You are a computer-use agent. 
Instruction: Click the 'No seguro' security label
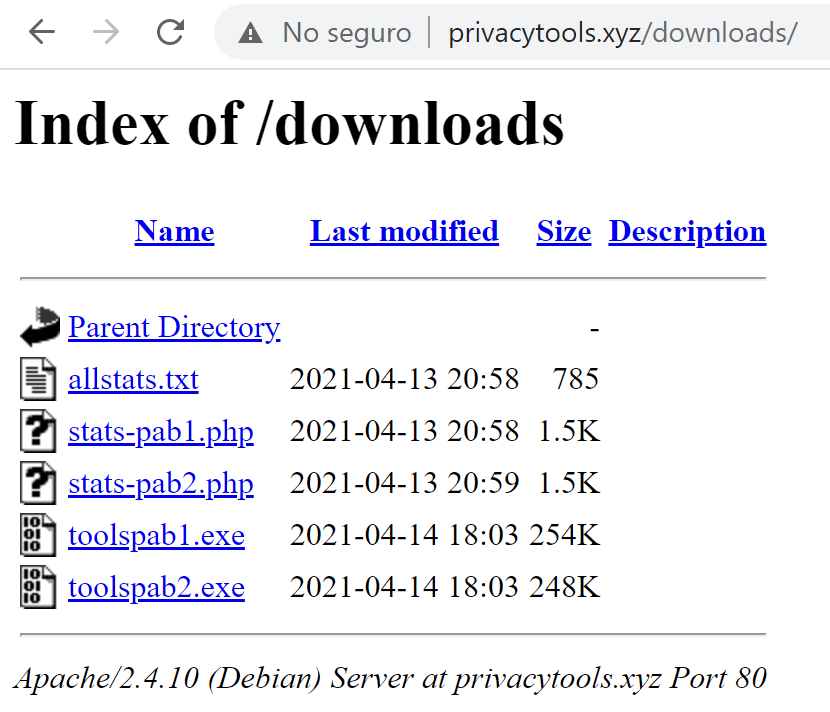pyautogui.click(x=347, y=33)
